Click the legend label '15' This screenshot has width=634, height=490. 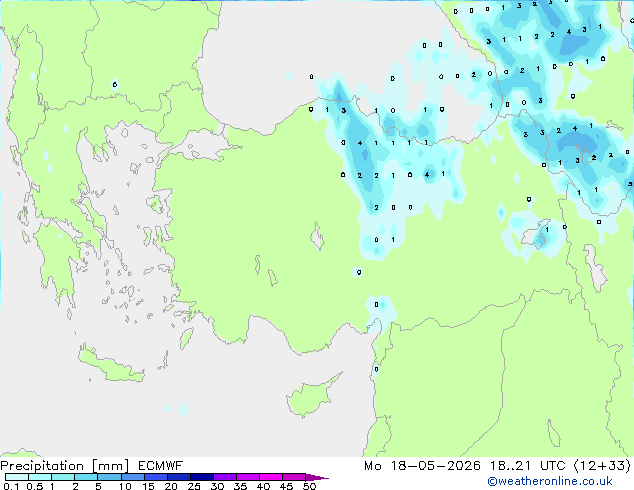(x=148, y=486)
